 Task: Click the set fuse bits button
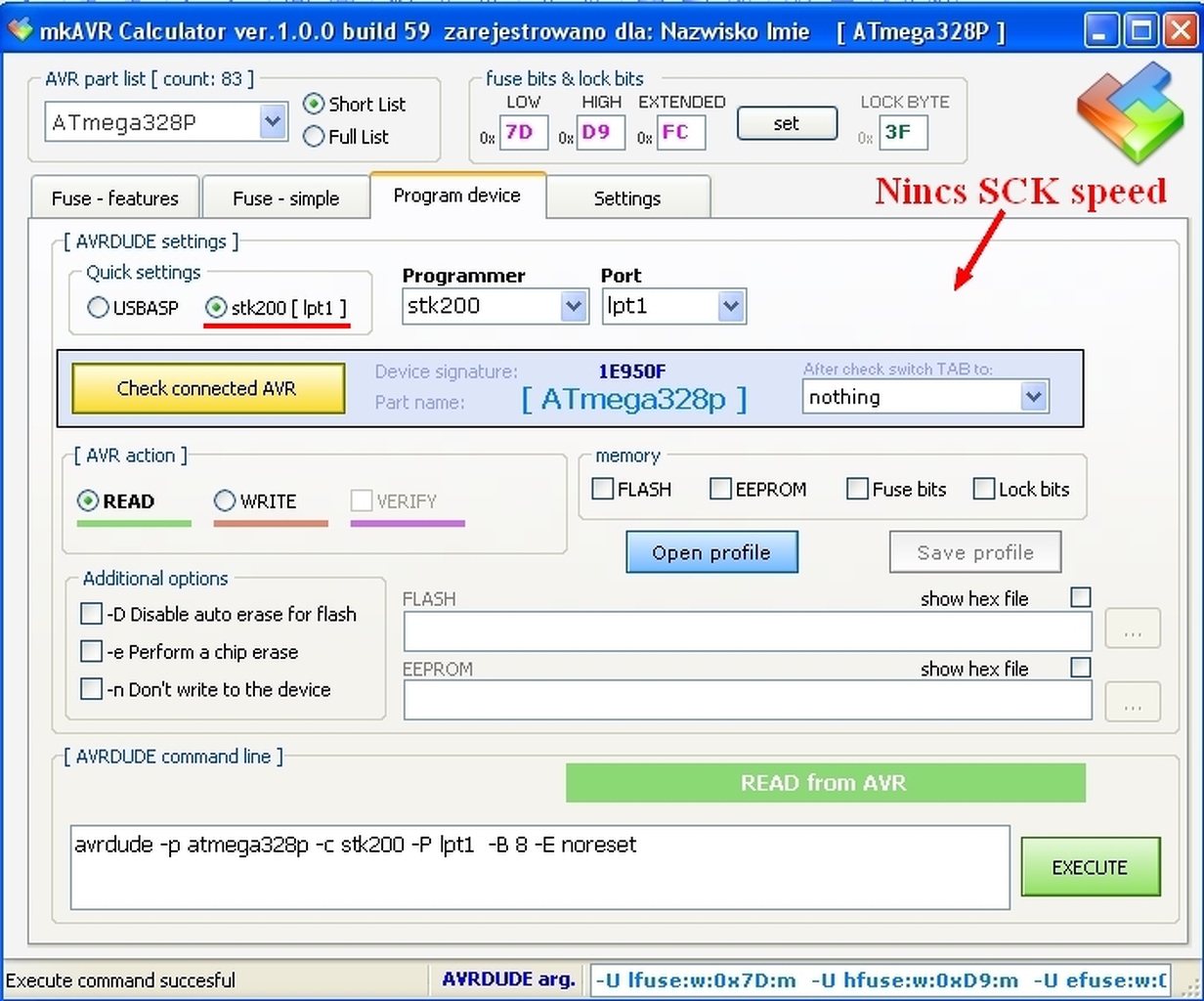tap(787, 123)
